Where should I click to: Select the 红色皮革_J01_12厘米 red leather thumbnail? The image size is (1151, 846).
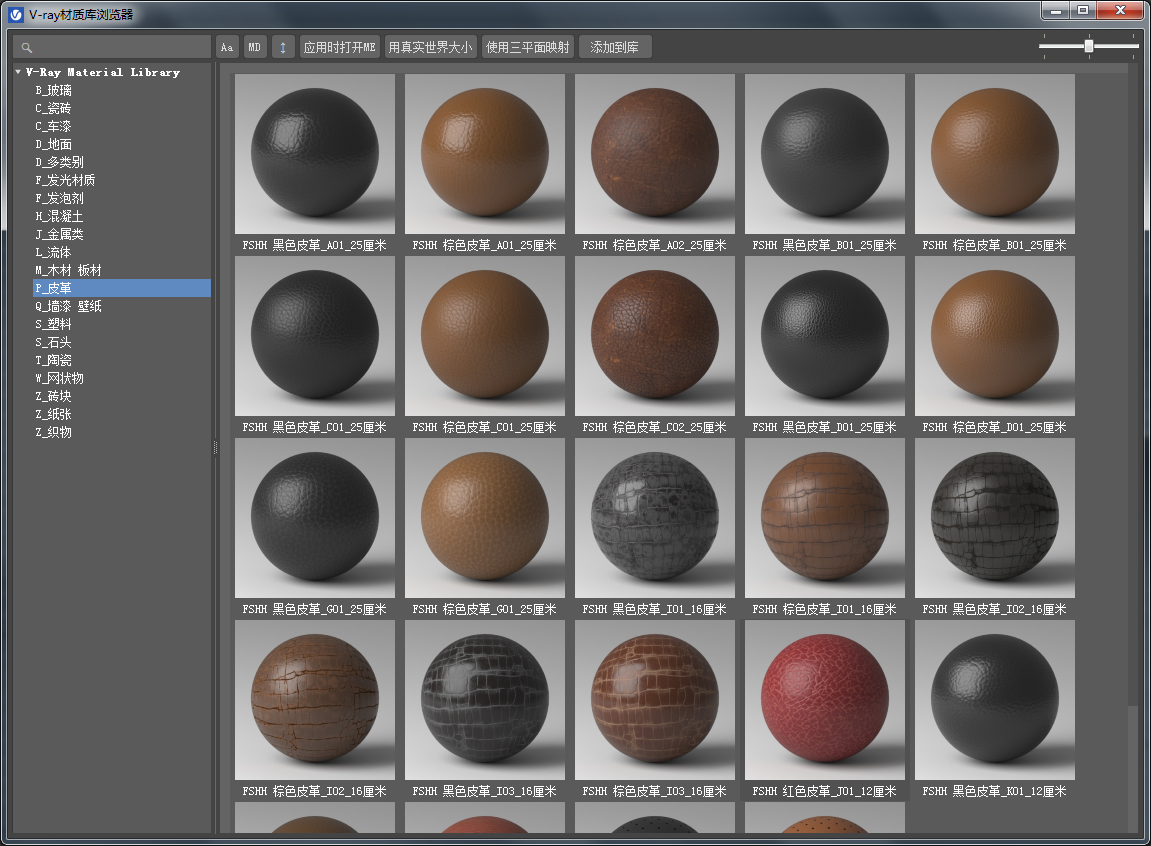pos(825,700)
